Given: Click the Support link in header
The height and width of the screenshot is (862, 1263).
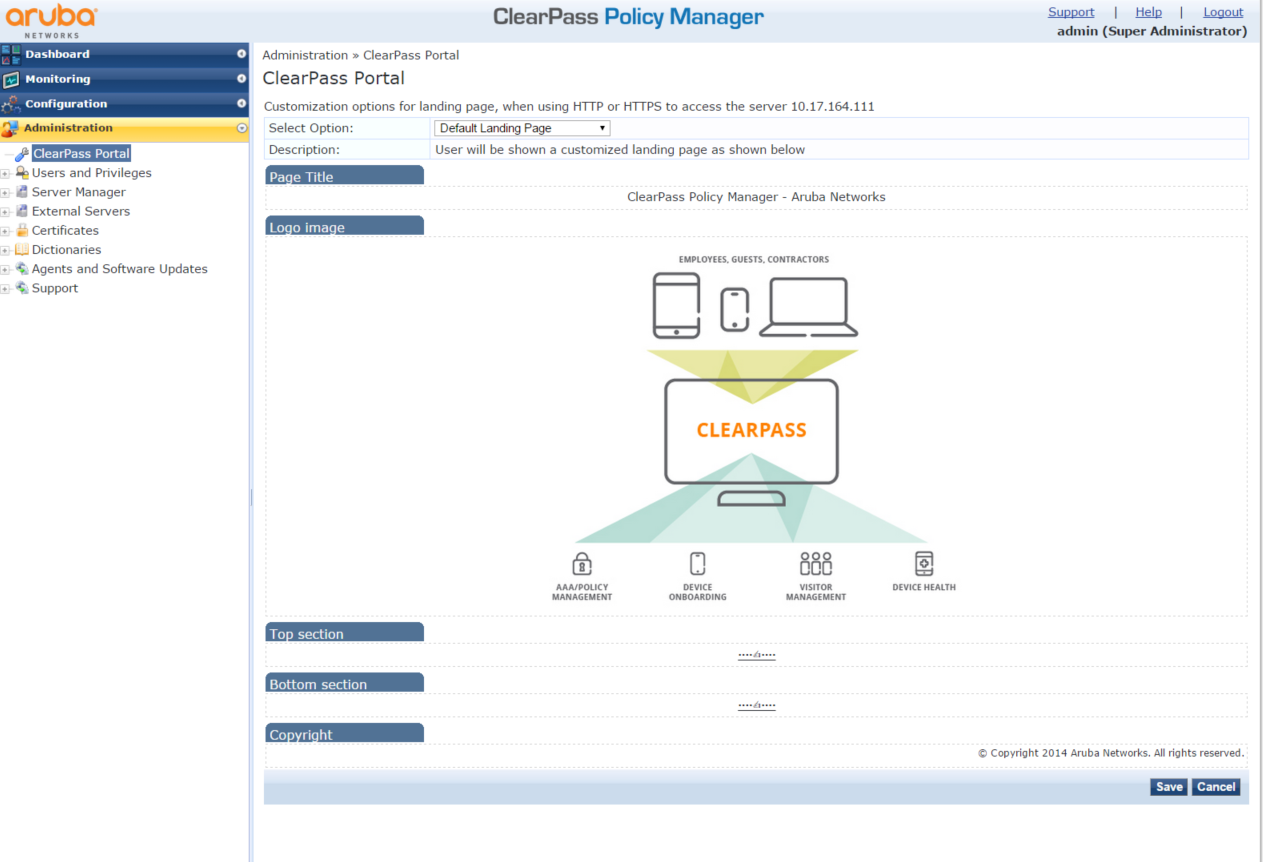Looking at the screenshot, I should click(x=1071, y=12).
